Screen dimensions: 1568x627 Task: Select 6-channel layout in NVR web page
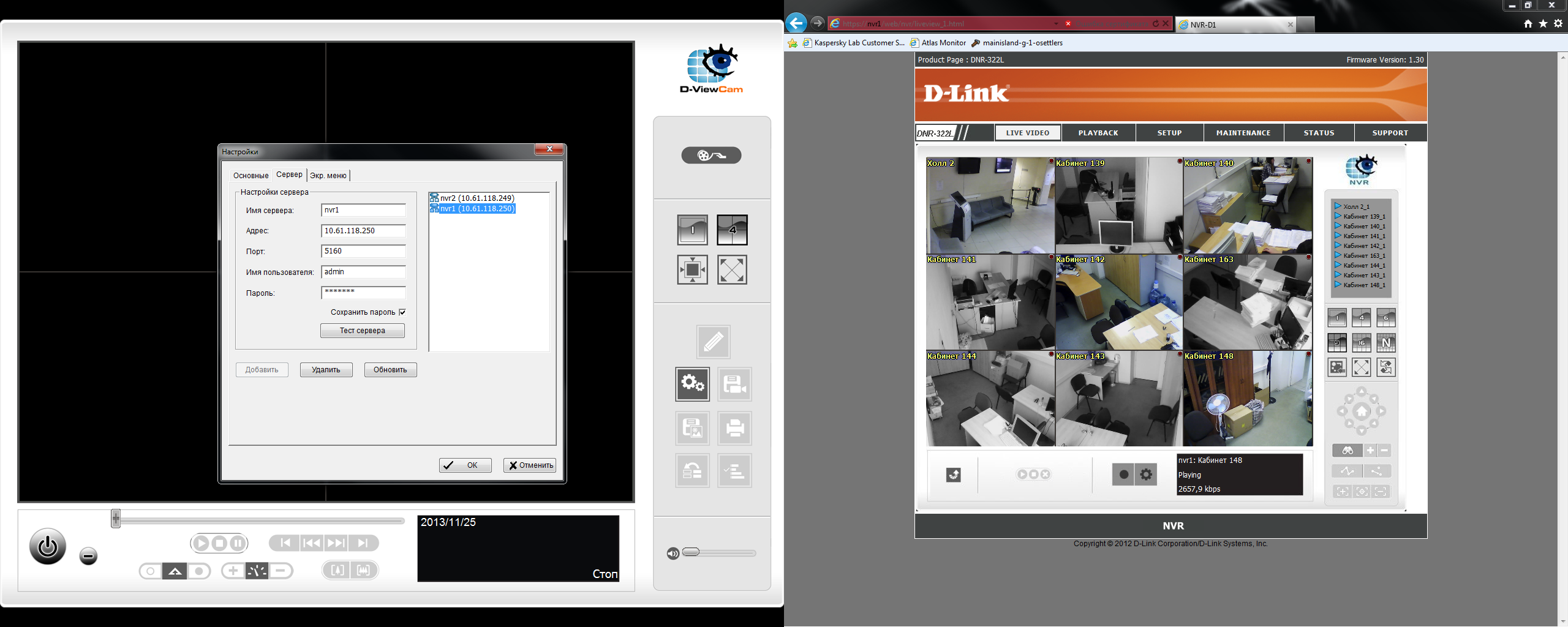[x=1386, y=318]
